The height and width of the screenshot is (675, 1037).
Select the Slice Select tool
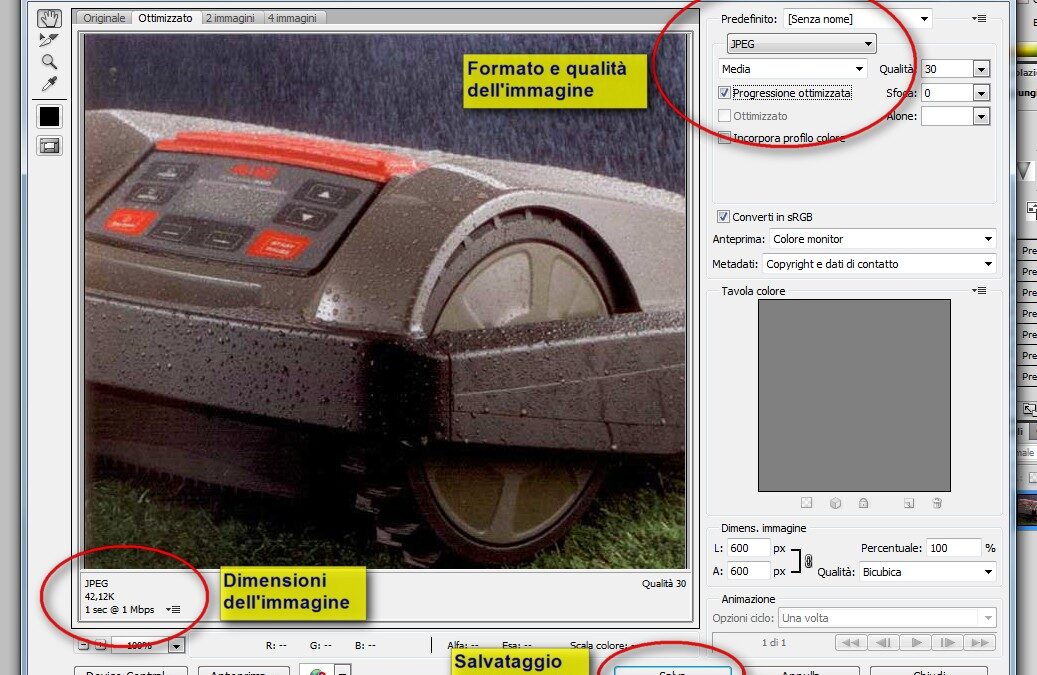tap(49, 40)
